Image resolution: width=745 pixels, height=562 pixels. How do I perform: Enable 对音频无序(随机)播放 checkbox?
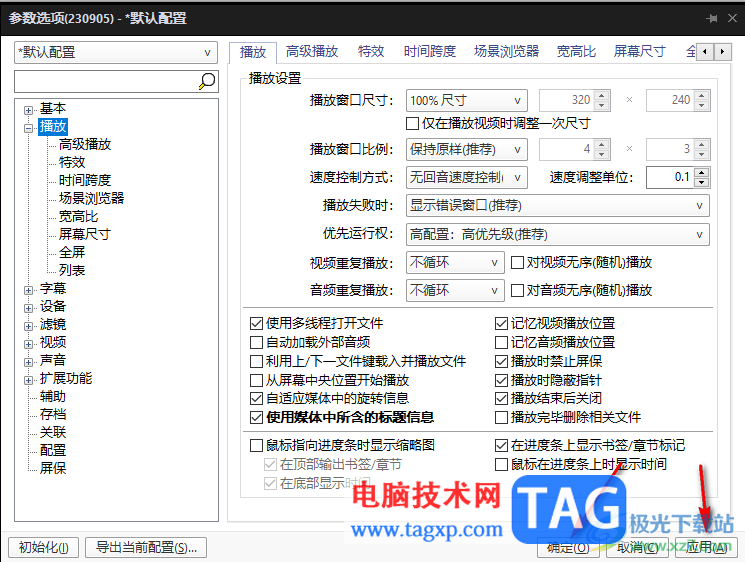click(517, 290)
